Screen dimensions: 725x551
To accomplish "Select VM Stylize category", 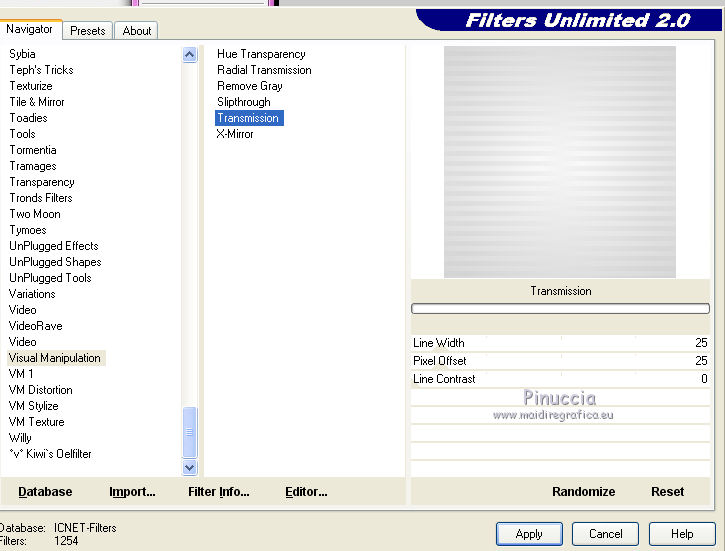I will (33, 406).
